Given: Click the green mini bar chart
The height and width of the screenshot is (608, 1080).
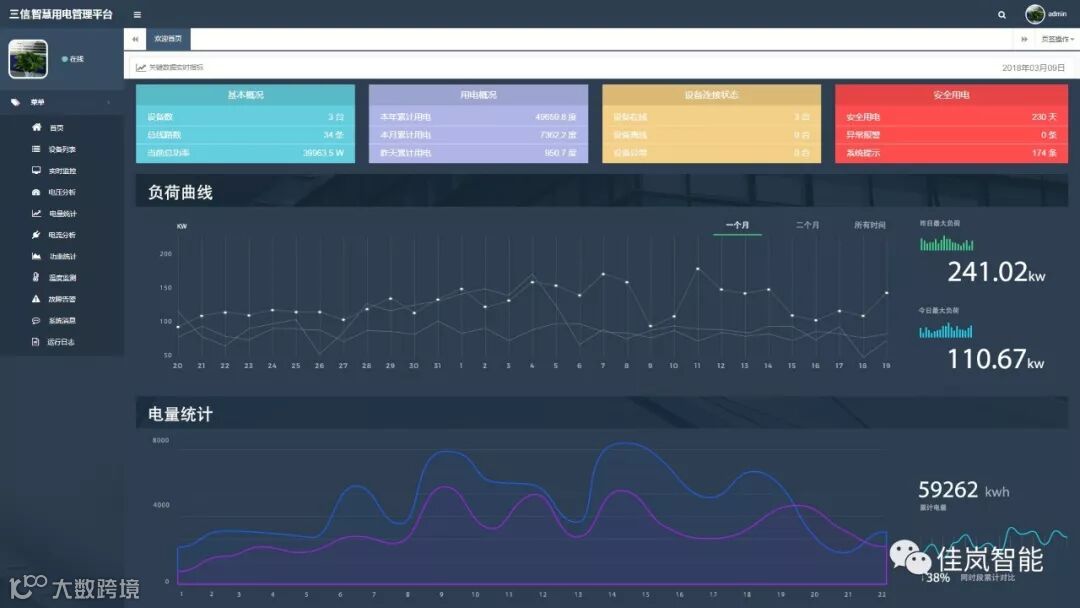Looking at the screenshot, I should (x=946, y=244).
